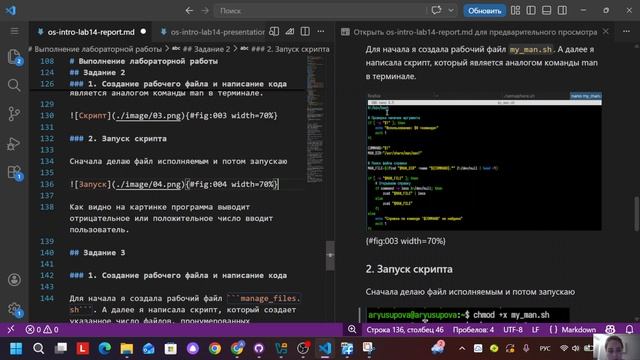Change end of line sequence LF
Screen dimensions: 640x360
[x=536, y=329]
